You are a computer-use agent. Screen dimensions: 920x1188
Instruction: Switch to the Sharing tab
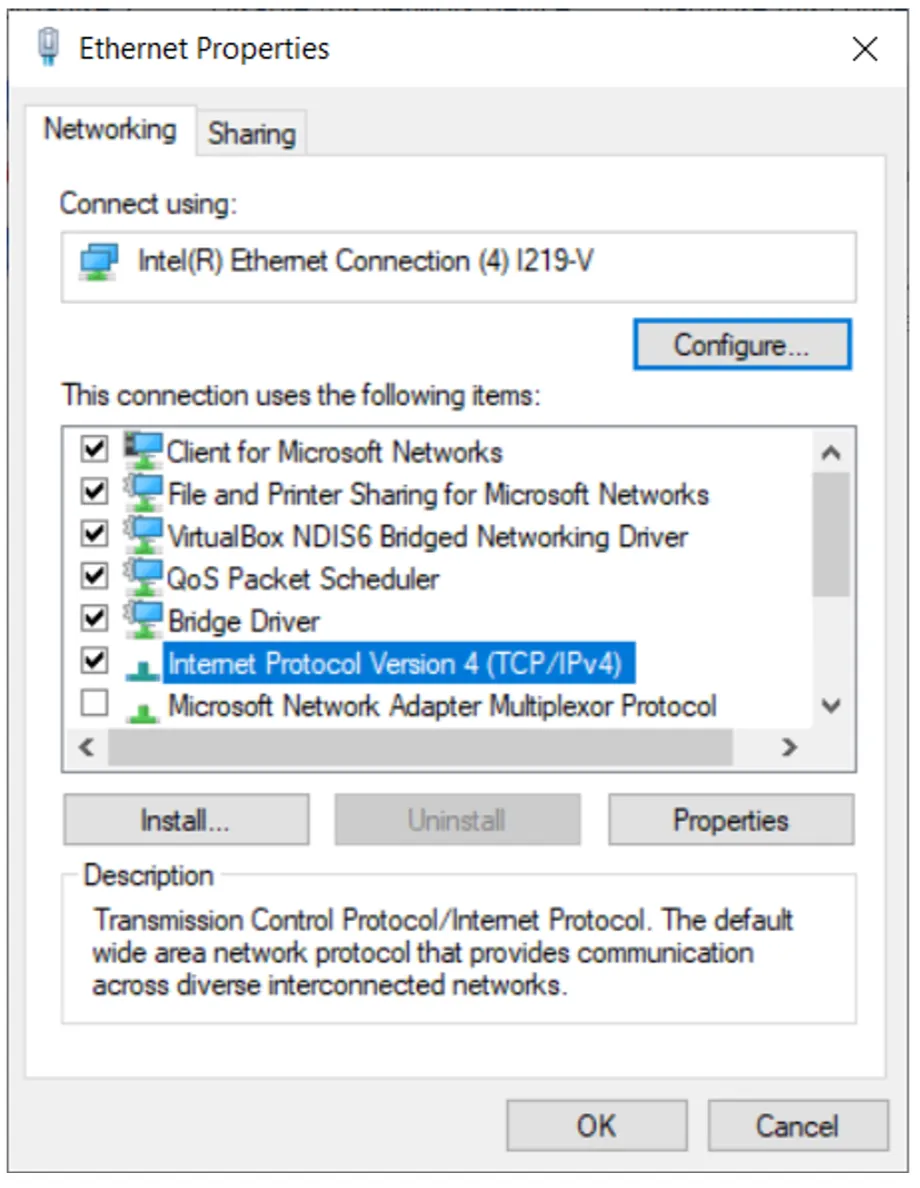point(252,134)
